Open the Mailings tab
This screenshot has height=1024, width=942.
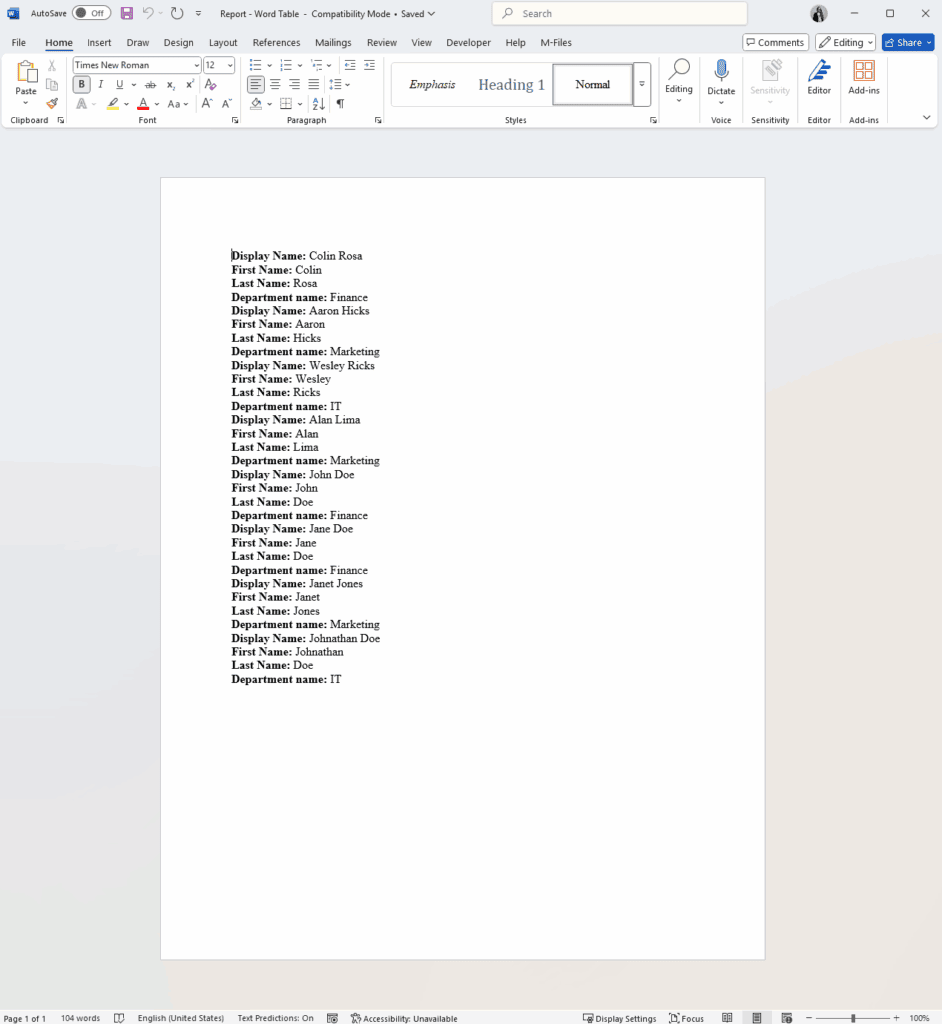coord(332,43)
